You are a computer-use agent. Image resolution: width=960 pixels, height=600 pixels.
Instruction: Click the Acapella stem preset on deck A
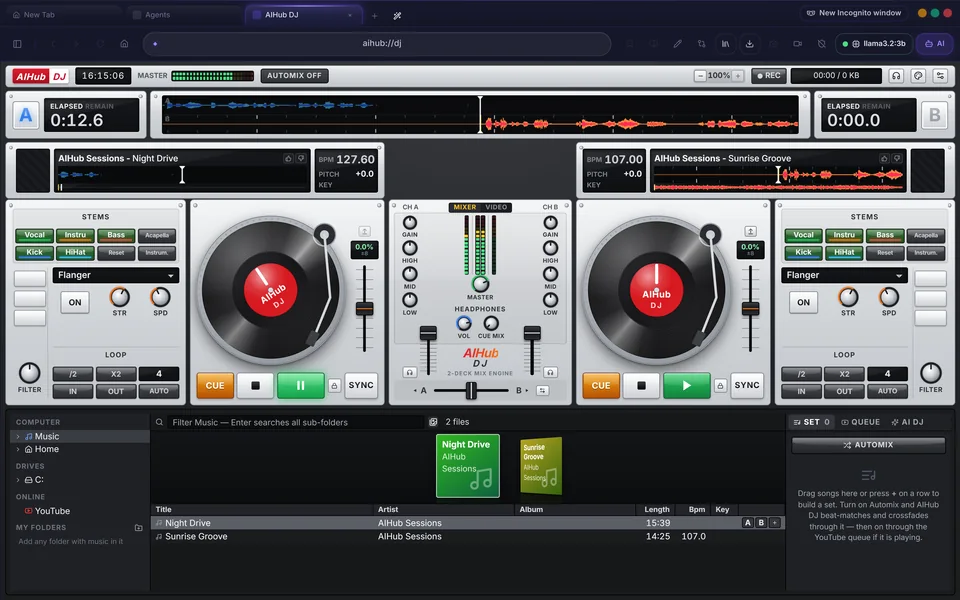[157, 235]
